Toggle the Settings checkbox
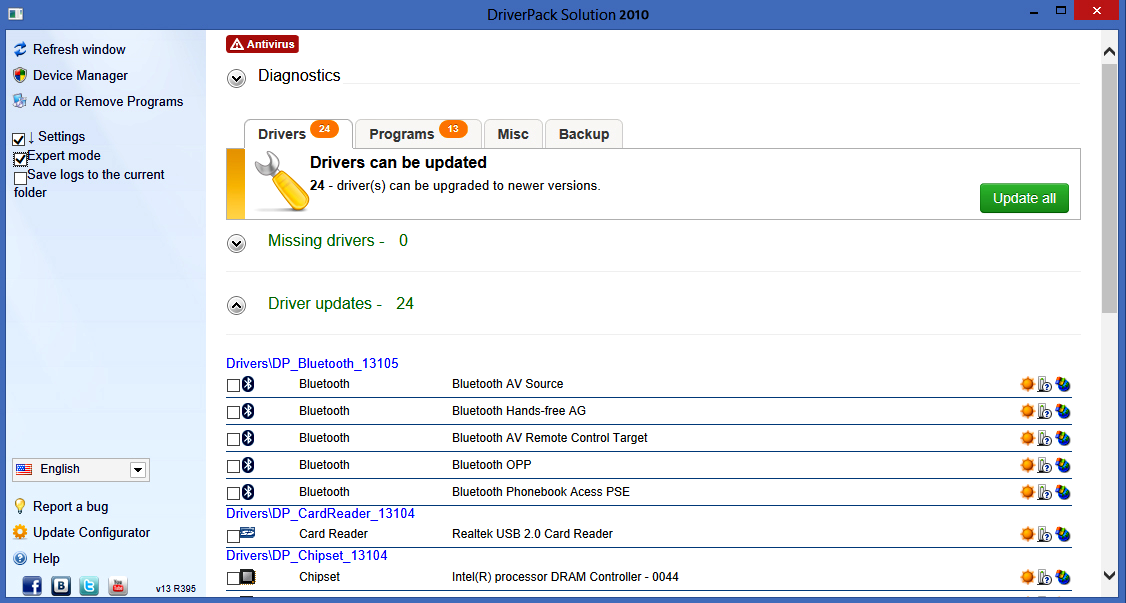Screen dimensions: 1126x603 click(x=19, y=139)
